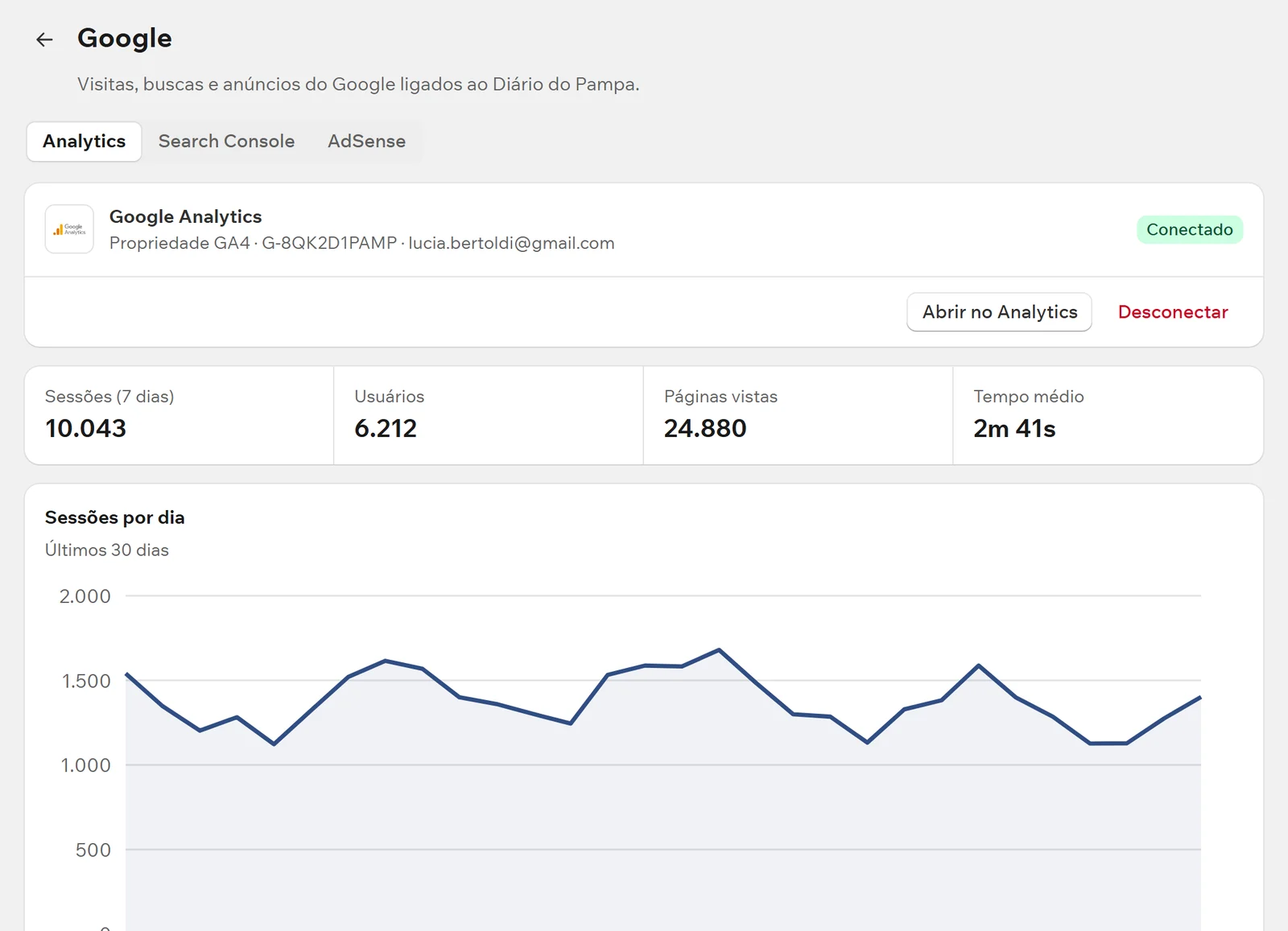Click the Sessões por dia chart title
Image resolution: width=1288 pixels, height=931 pixels.
point(115,517)
